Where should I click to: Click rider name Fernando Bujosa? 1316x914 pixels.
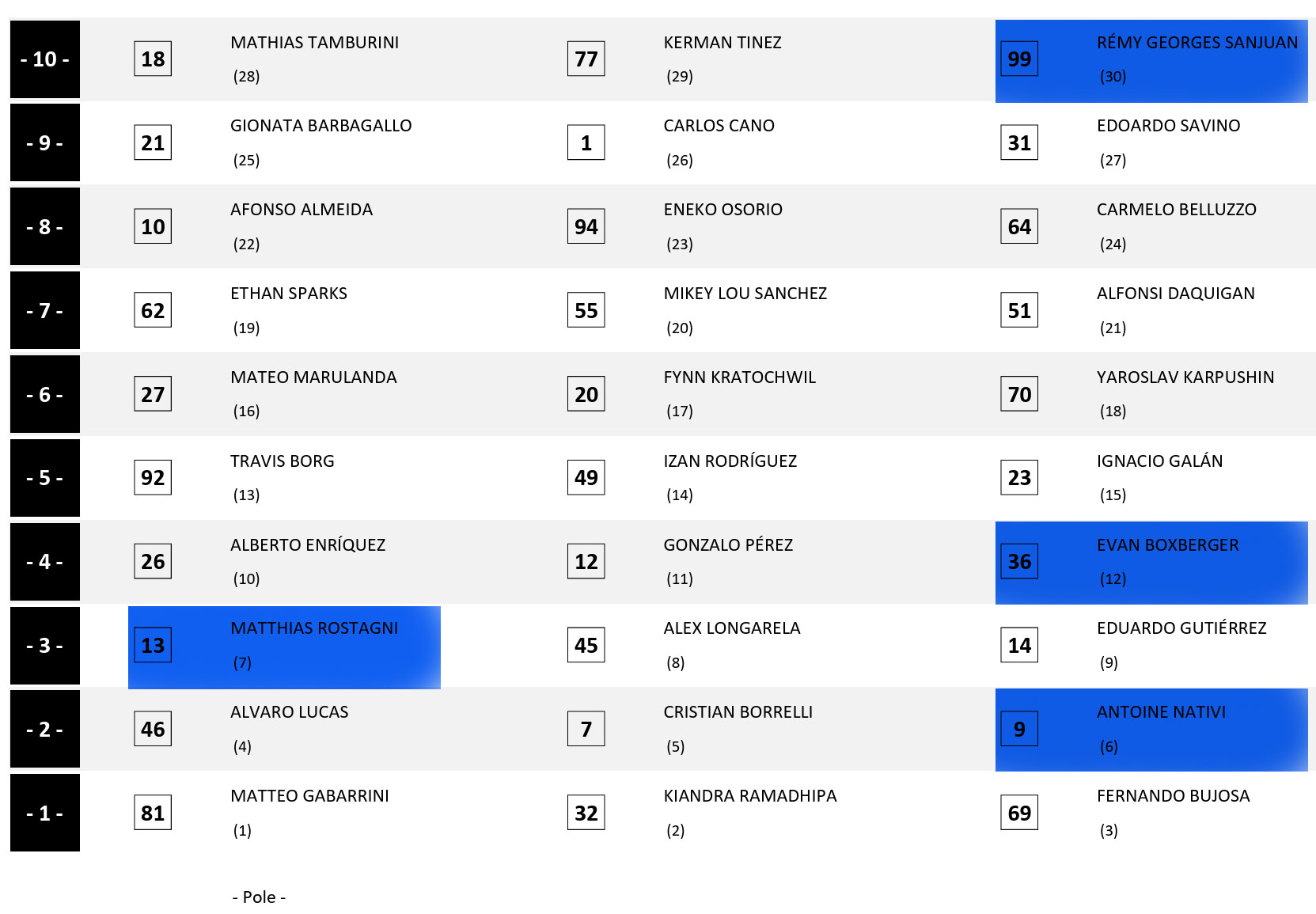click(1173, 796)
